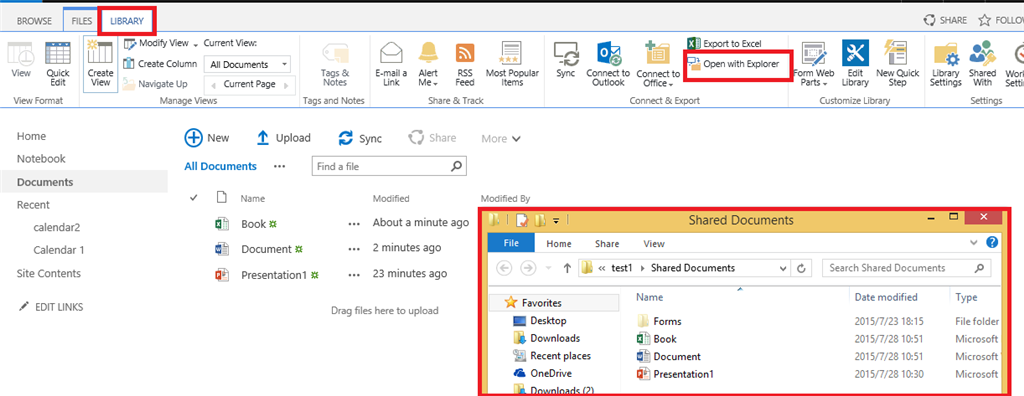The height and width of the screenshot is (396, 1024).
Task: Collapse the Explorer ribbon chevron
Action: [x=974, y=243]
